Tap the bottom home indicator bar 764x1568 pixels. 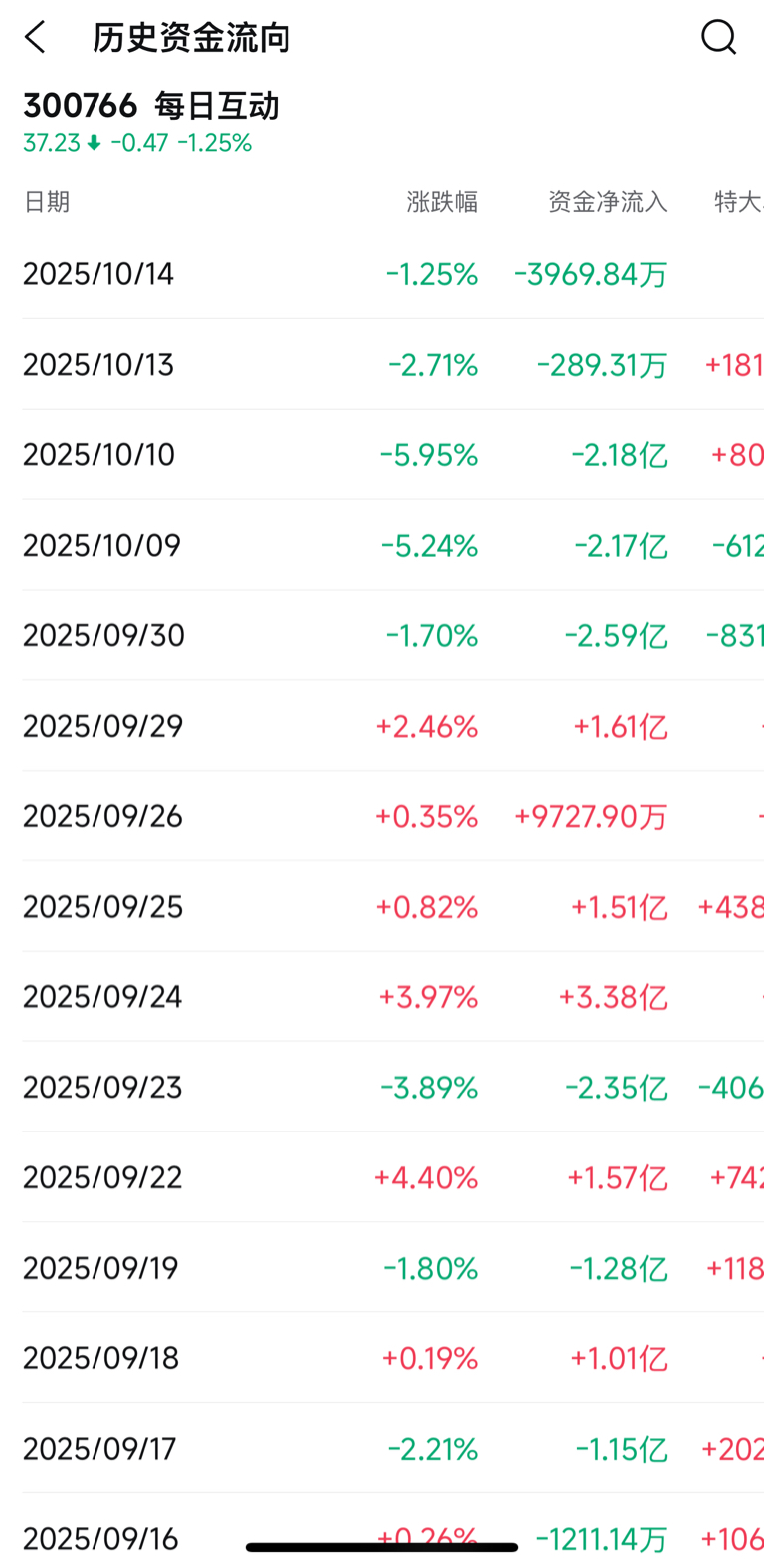[x=382, y=1547]
